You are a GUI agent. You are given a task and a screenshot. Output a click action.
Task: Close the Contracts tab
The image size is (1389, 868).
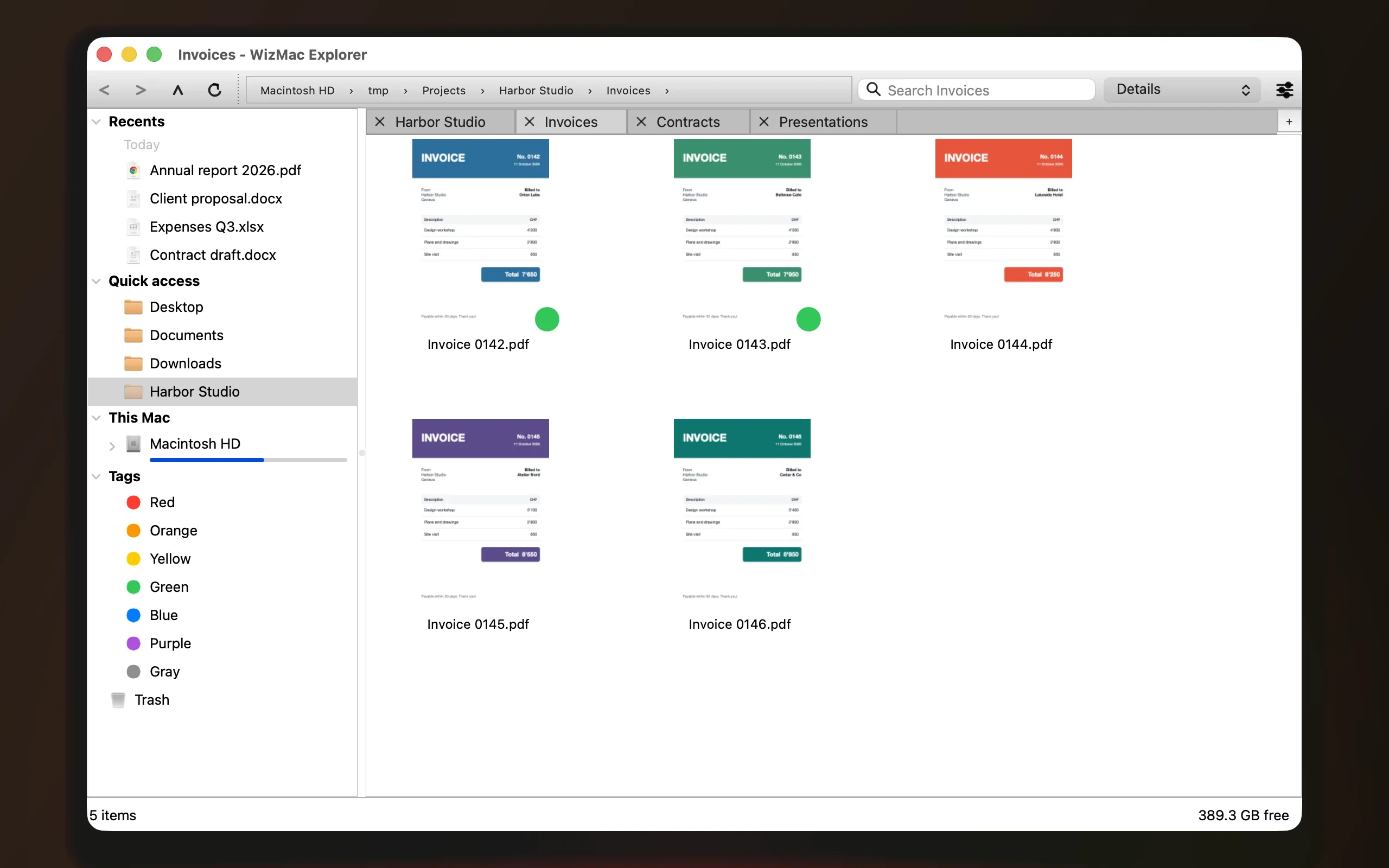[641, 122]
